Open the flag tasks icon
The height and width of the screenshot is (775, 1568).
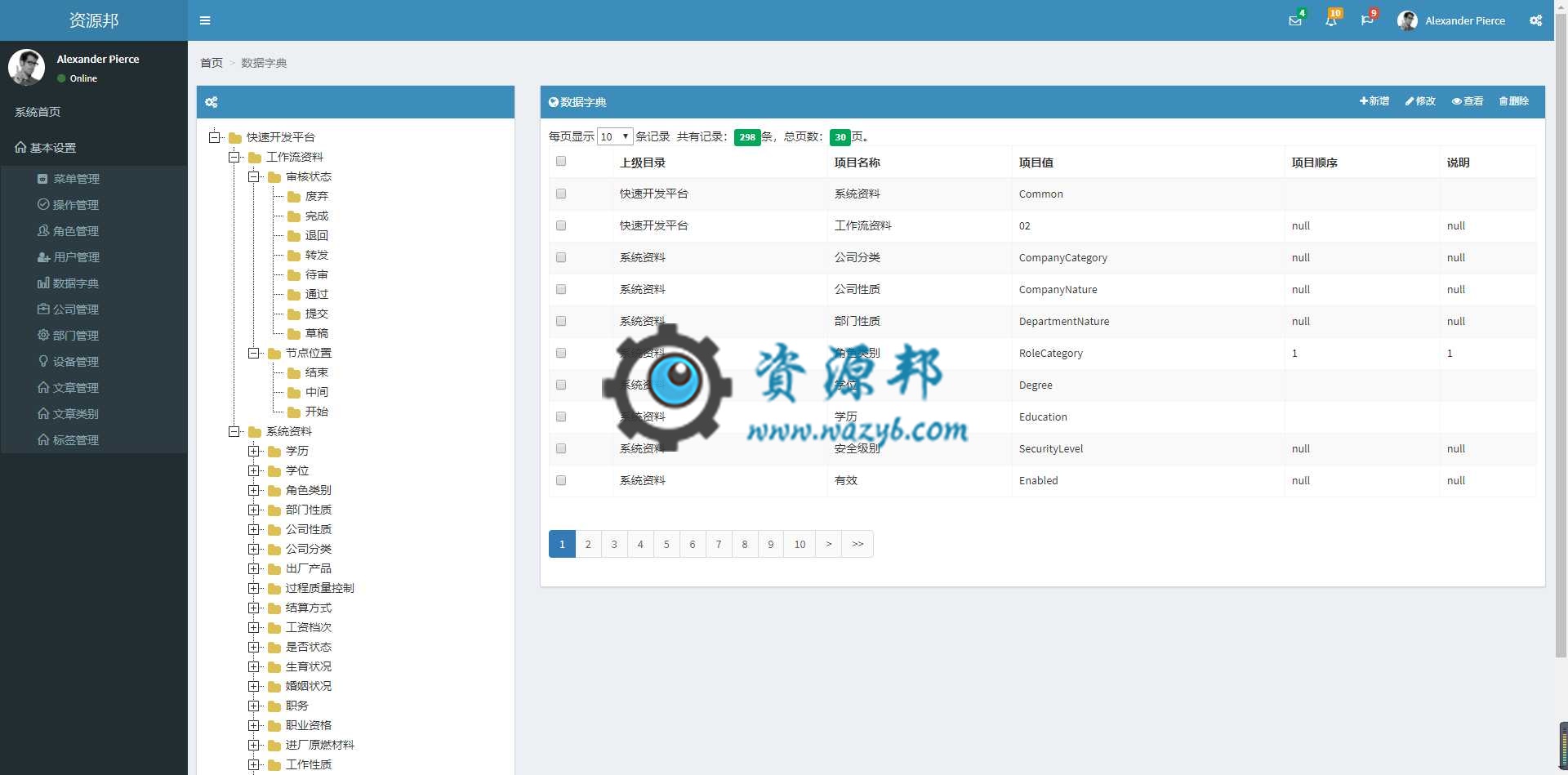pos(1367,20)
